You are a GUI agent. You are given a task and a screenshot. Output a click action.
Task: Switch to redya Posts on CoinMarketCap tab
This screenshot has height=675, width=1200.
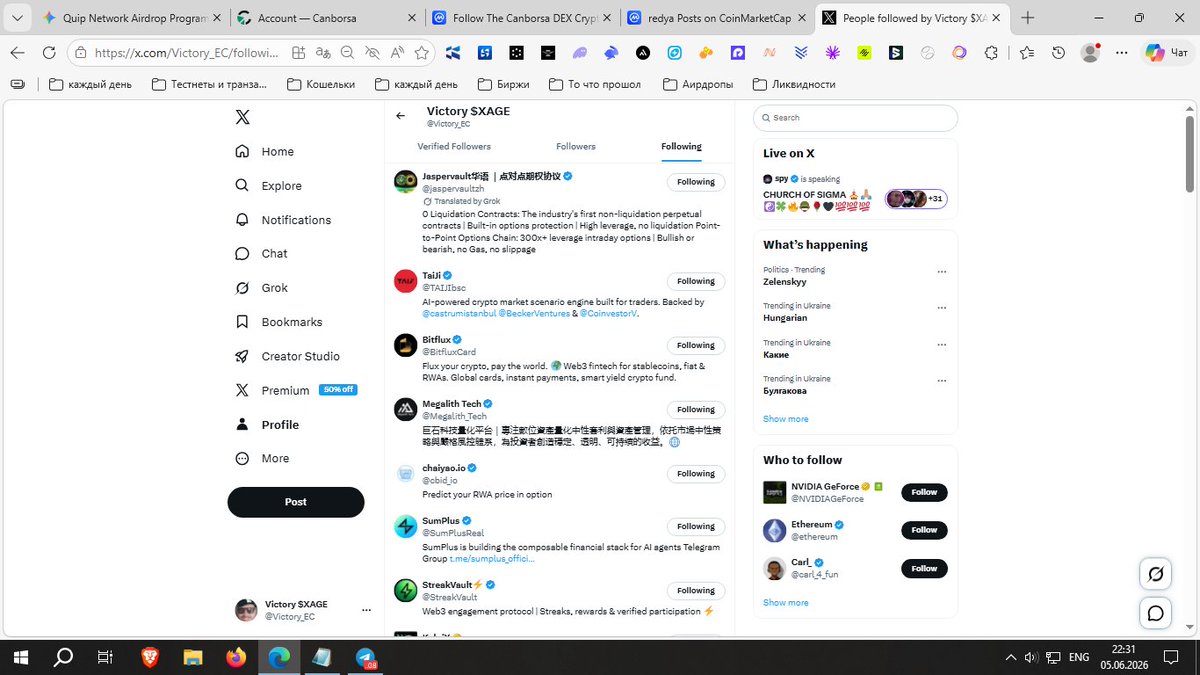[x=714, y=18]
